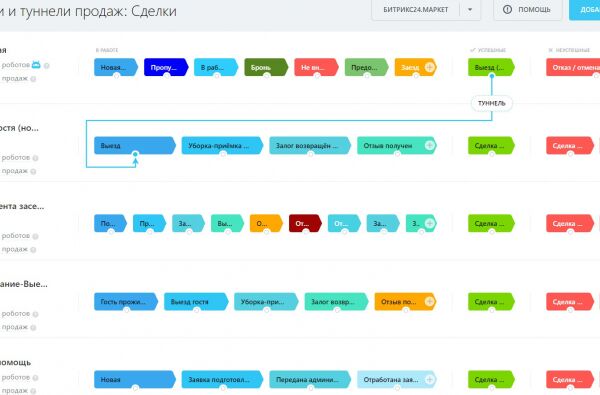600x395 pixels.
Task: Select red Сделка ... in Выезд гостя row
Action: (x=570, y=302)
